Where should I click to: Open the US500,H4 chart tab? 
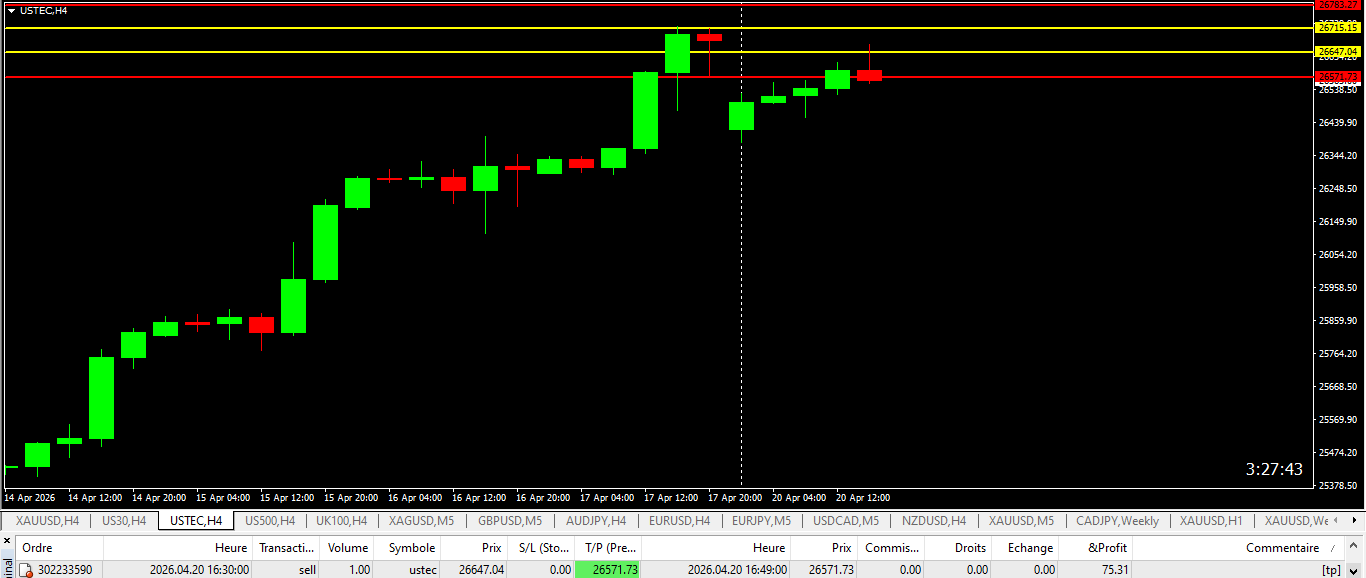[x=270, y=521]
